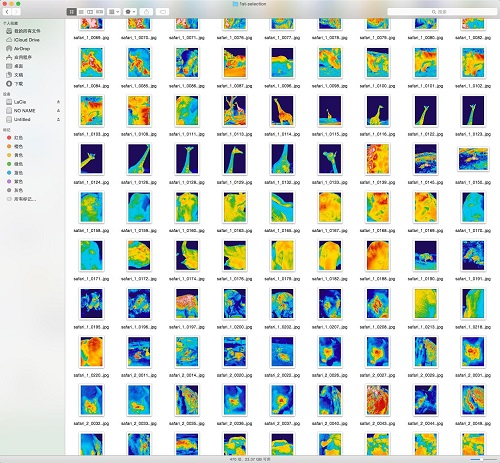The height and width of the screenshot is (463, 500).
Task: Select the safari_1_0174.jpg thumbnail
Action: pyautogui.click(x=187, y=255)
